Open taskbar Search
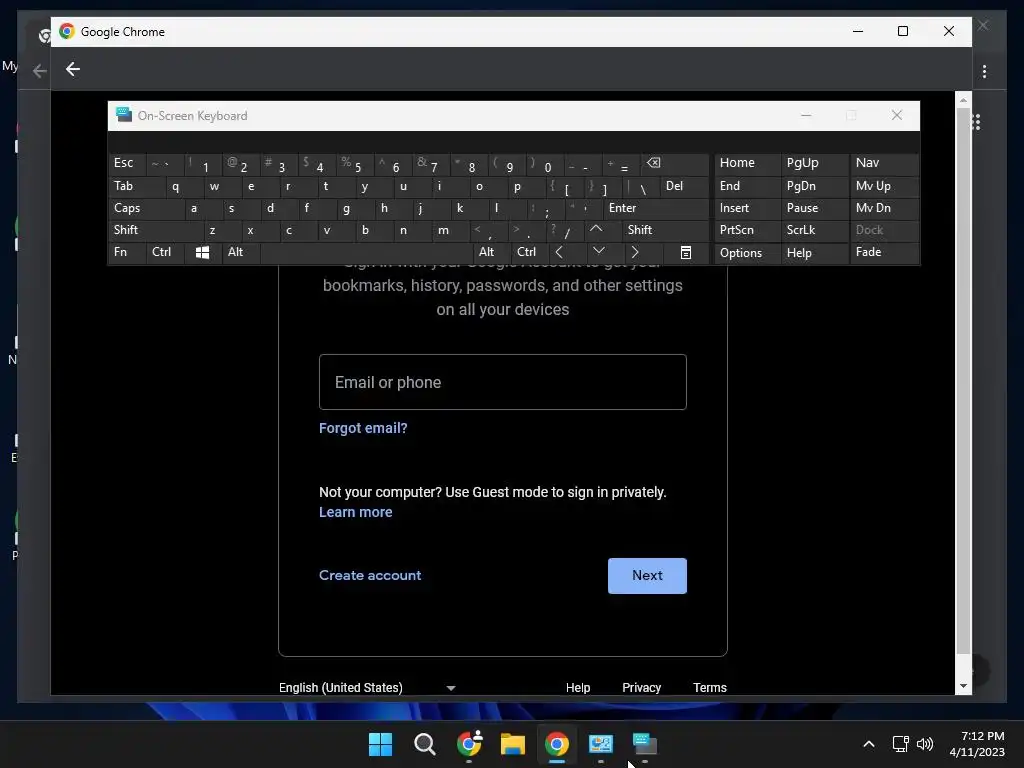 [424, 744]
